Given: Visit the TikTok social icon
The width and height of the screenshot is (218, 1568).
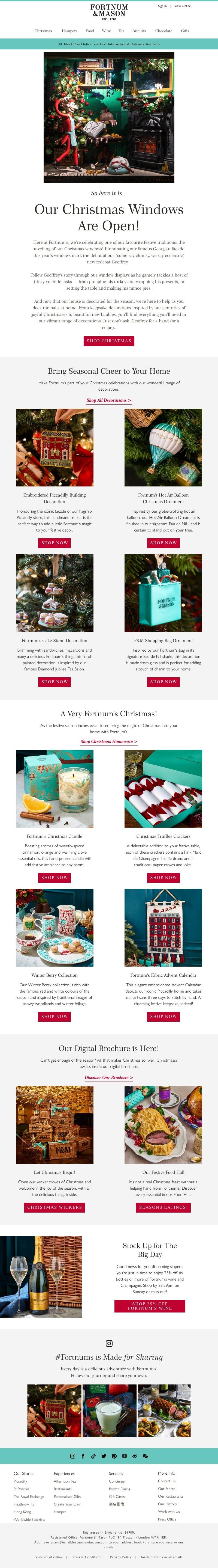Looking at the screenshot, I should coord(93,1456).
